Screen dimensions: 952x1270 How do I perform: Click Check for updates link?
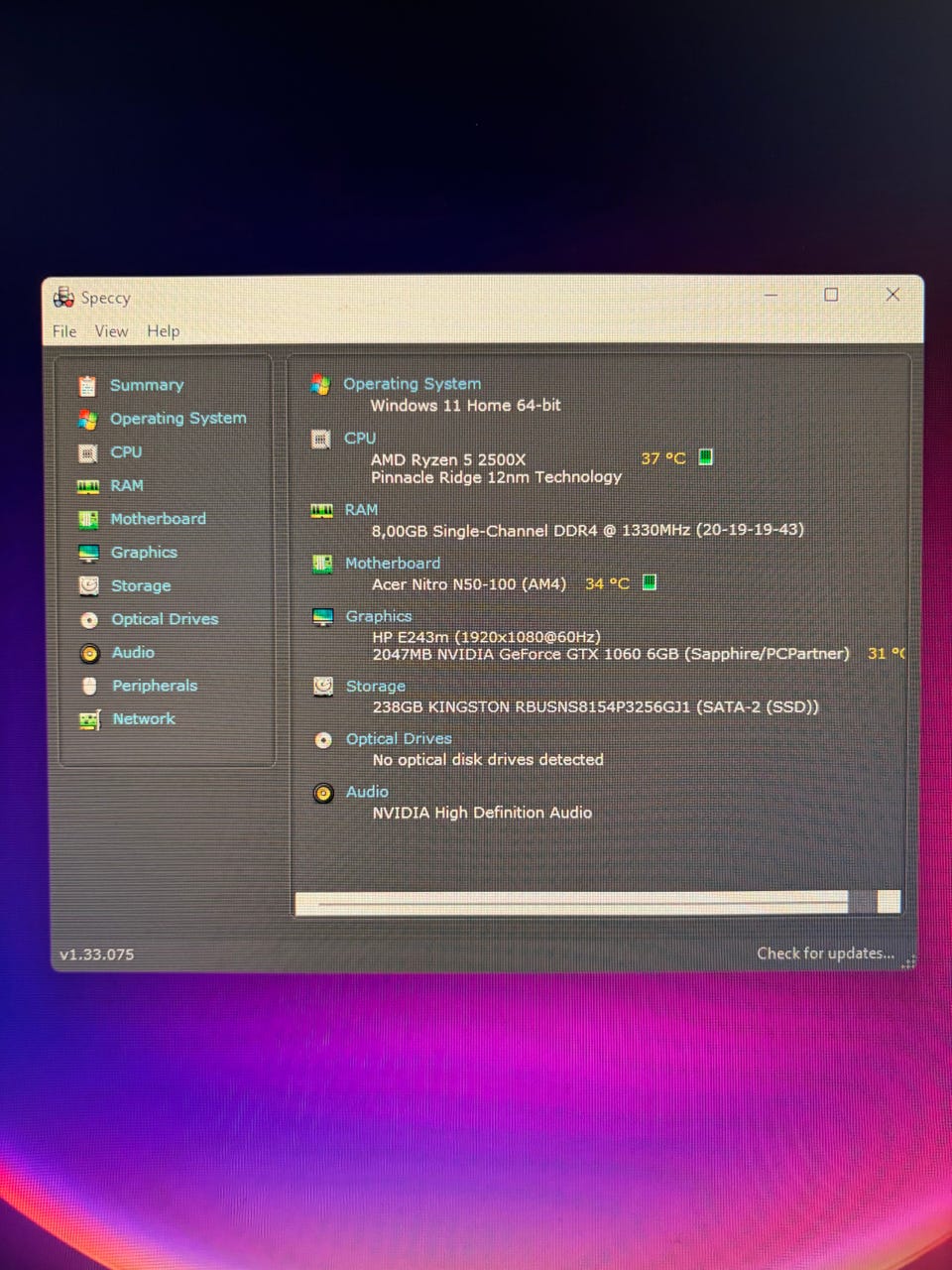(825, 953)
